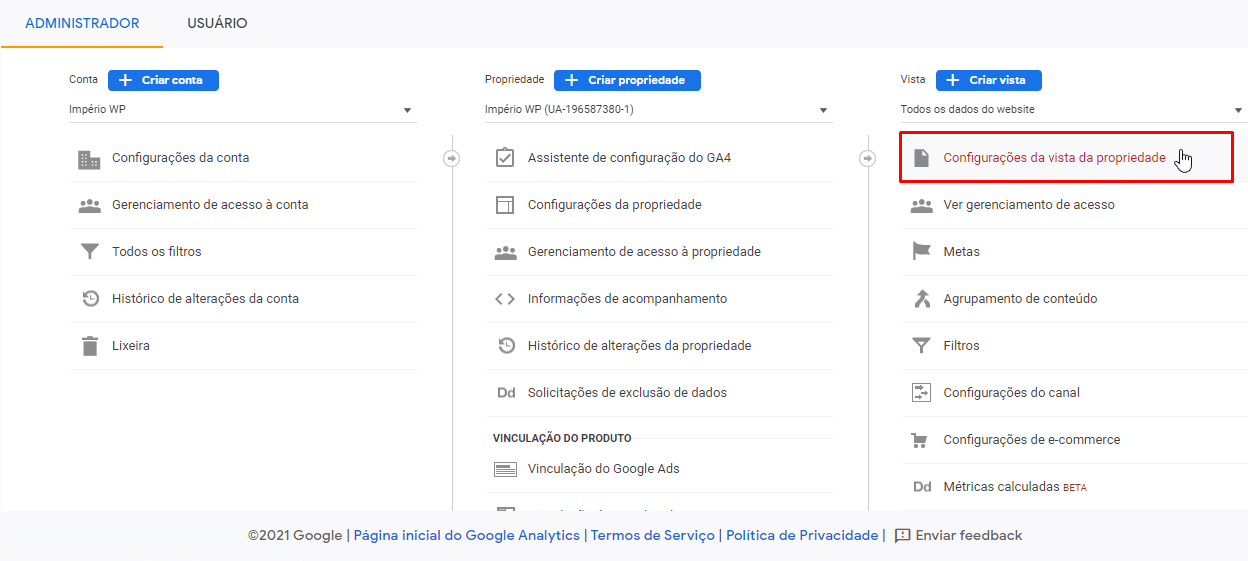Open the Termos de Serviço link

(x=653, y=536)
